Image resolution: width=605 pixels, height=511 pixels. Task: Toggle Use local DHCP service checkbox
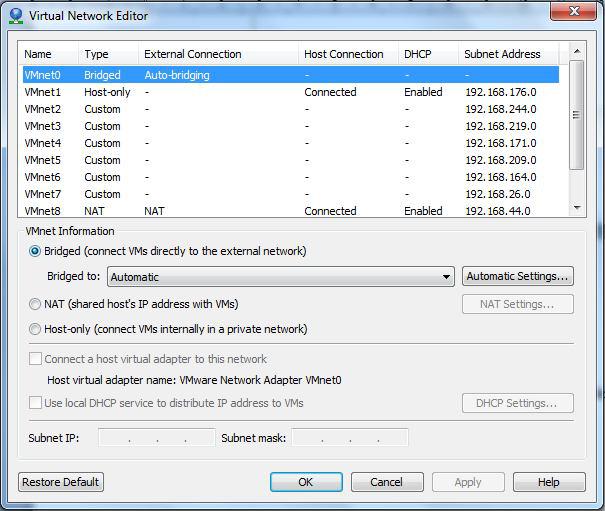(x=35, y=403)
